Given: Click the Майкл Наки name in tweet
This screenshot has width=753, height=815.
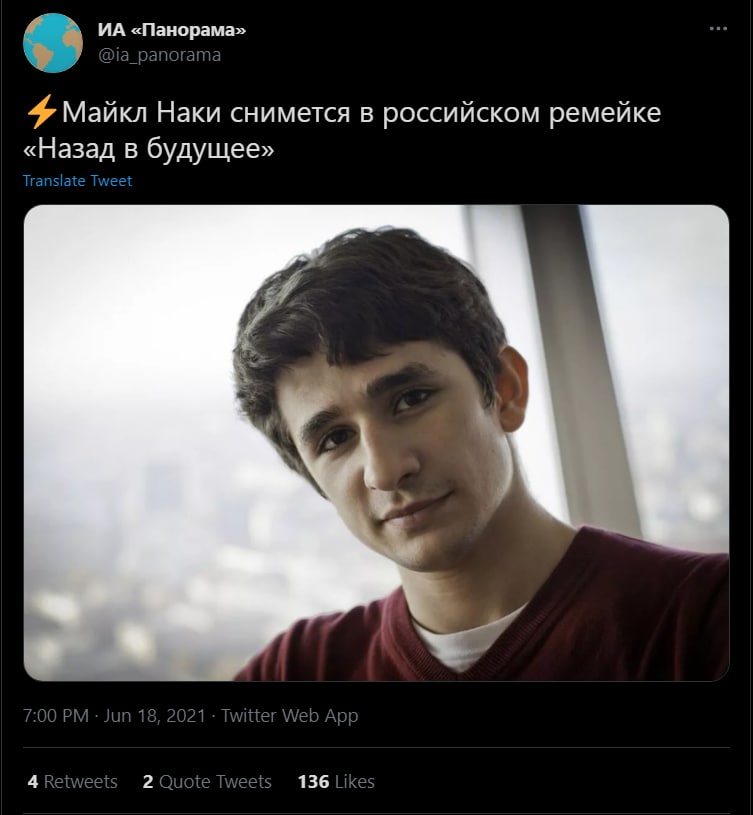Looking at the screenshot, I should pyautogui.click(x=141, y=112).
